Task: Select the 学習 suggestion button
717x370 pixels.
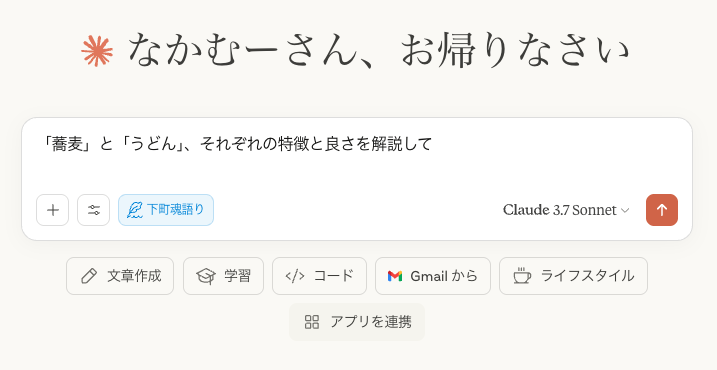Action: pos(224,276)
